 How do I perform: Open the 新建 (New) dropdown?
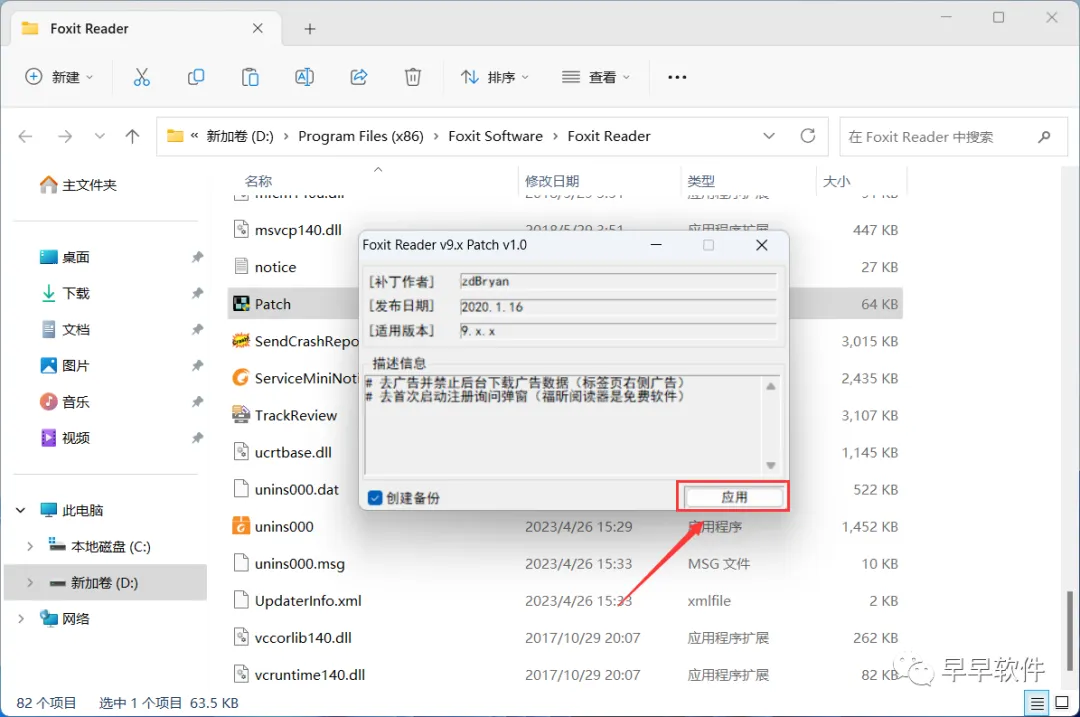click(x=59, y=77)
